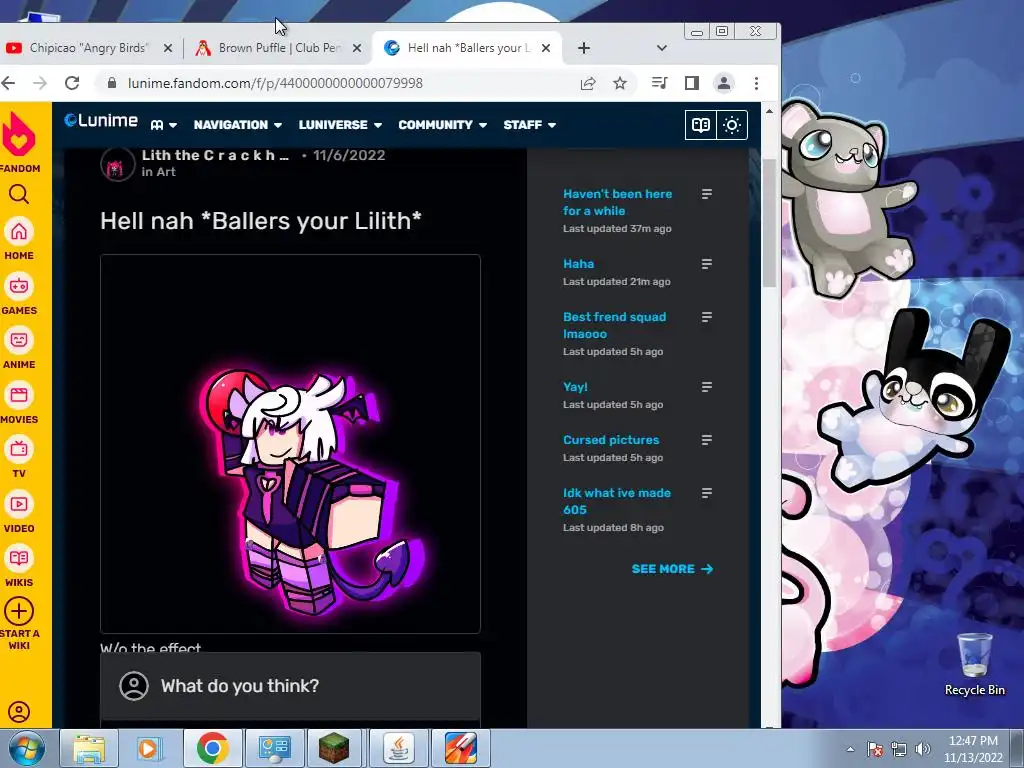Viewport: 1024px width, 768px height.
Task: Share this page icon in address bar
Action: [588, 83]
